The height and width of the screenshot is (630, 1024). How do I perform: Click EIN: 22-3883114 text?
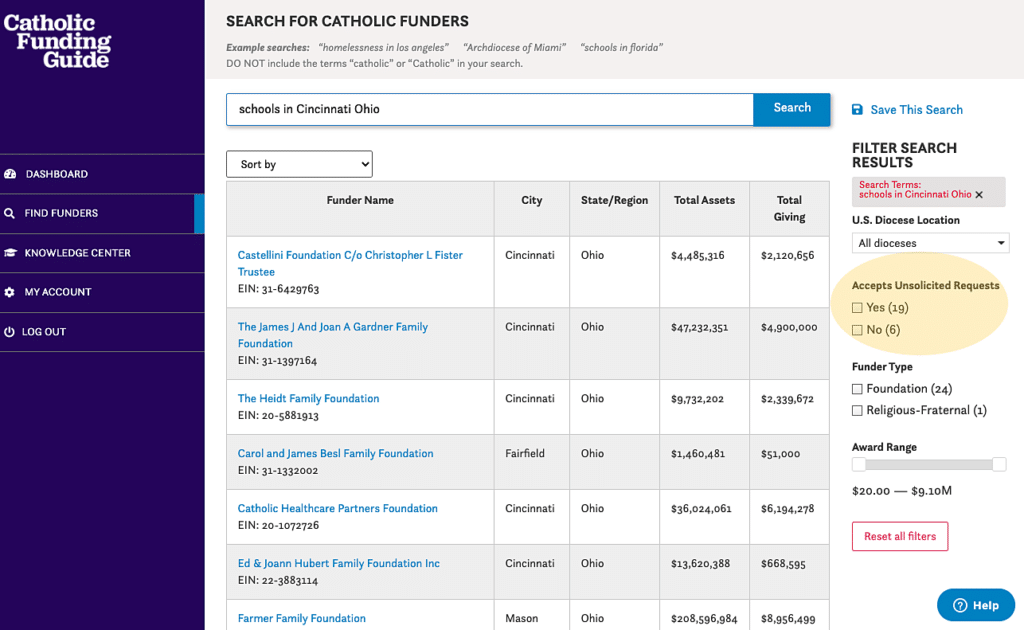pos(278,580)
